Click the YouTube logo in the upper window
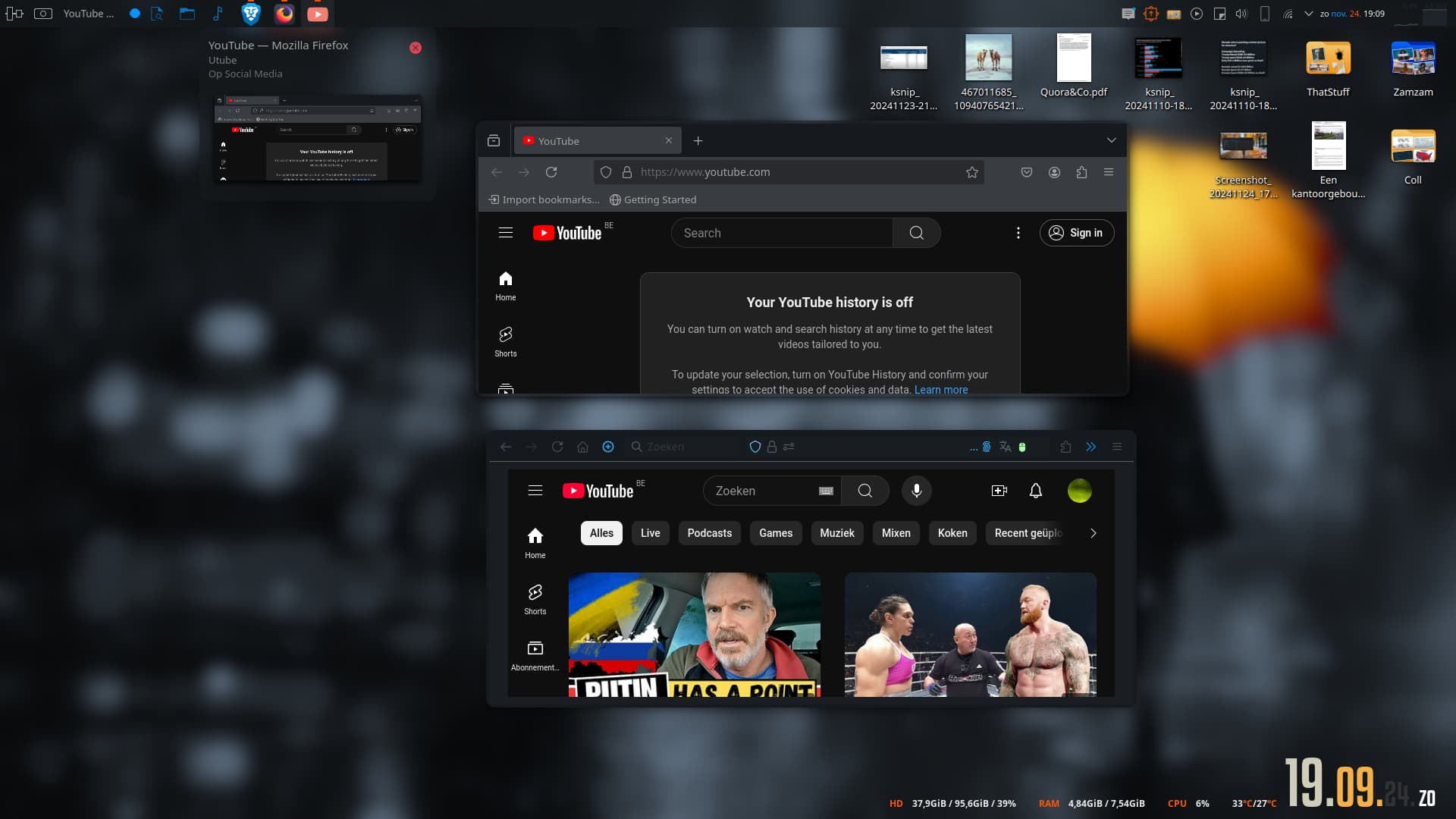Viewport: 1456px width, 819px height. point(567,233)
